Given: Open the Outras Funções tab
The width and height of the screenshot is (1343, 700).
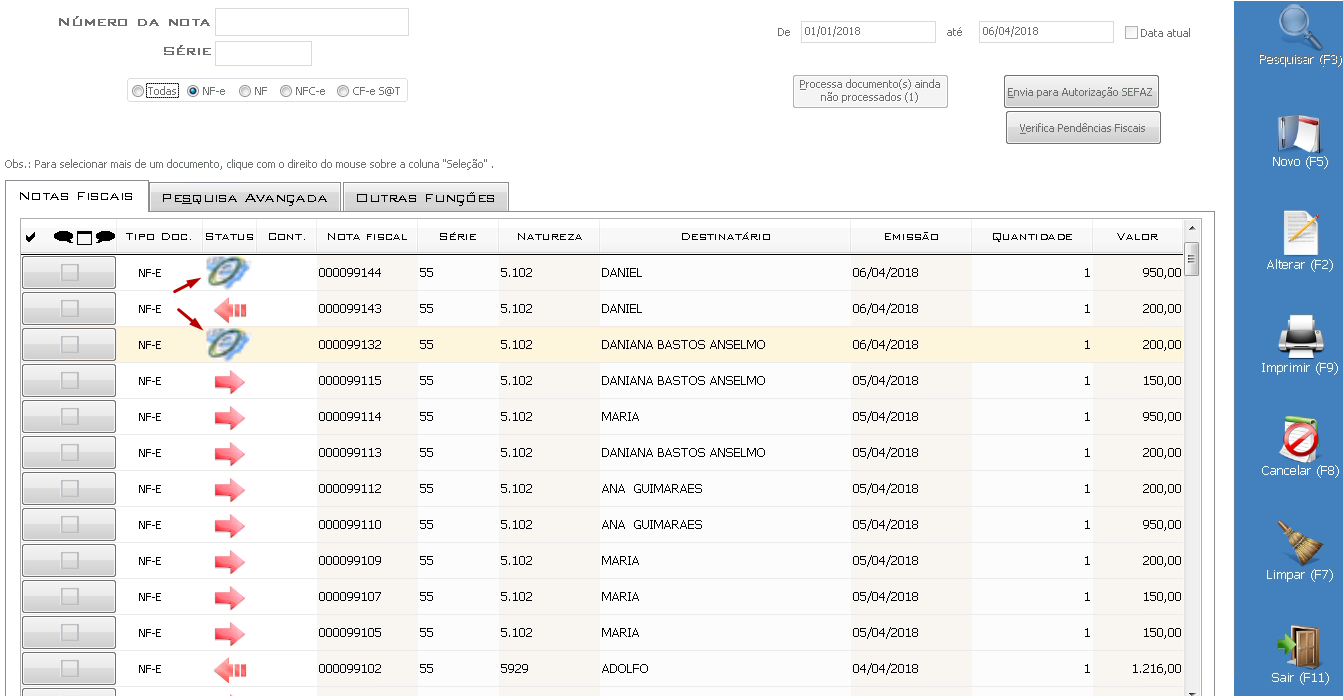Looking at the screenshot, I should pyautogui.click(x=425, y=197).
